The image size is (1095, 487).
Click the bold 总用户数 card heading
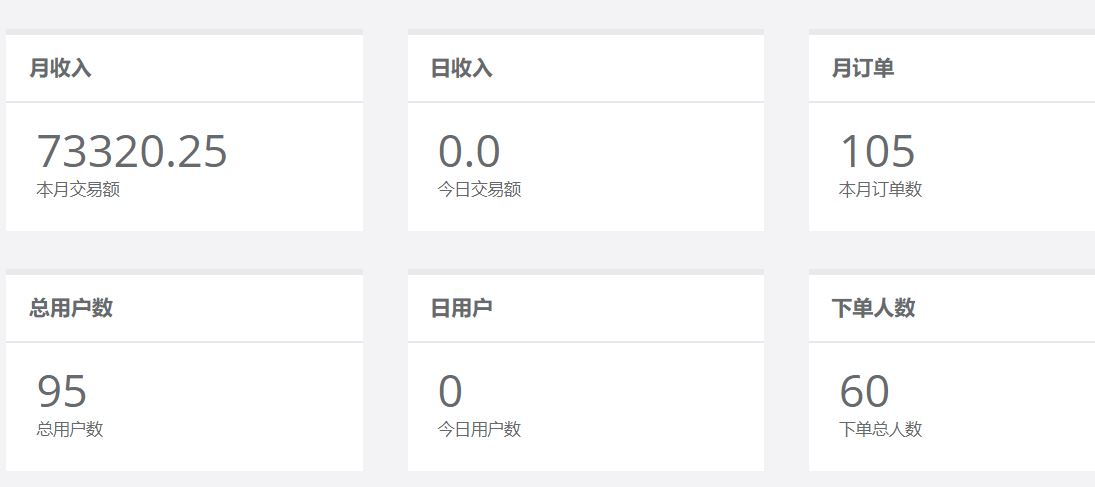click(71, 308)
